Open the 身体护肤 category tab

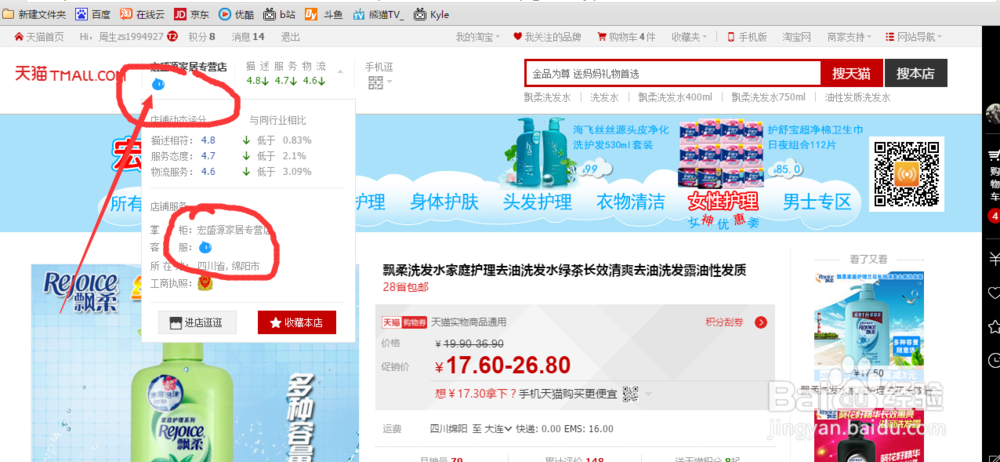point(444,202)
